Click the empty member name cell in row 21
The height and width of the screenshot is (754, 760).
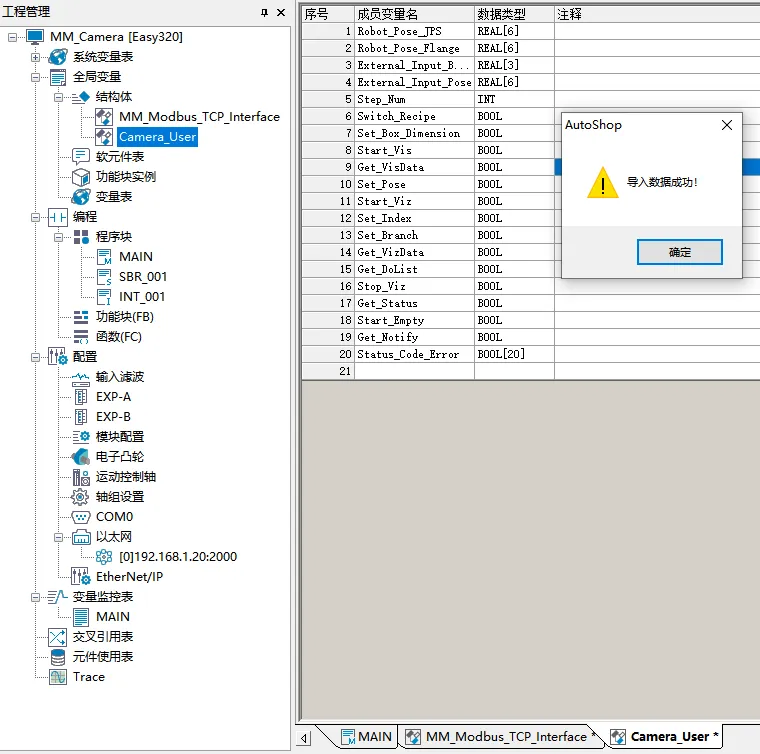click(414, 371)
